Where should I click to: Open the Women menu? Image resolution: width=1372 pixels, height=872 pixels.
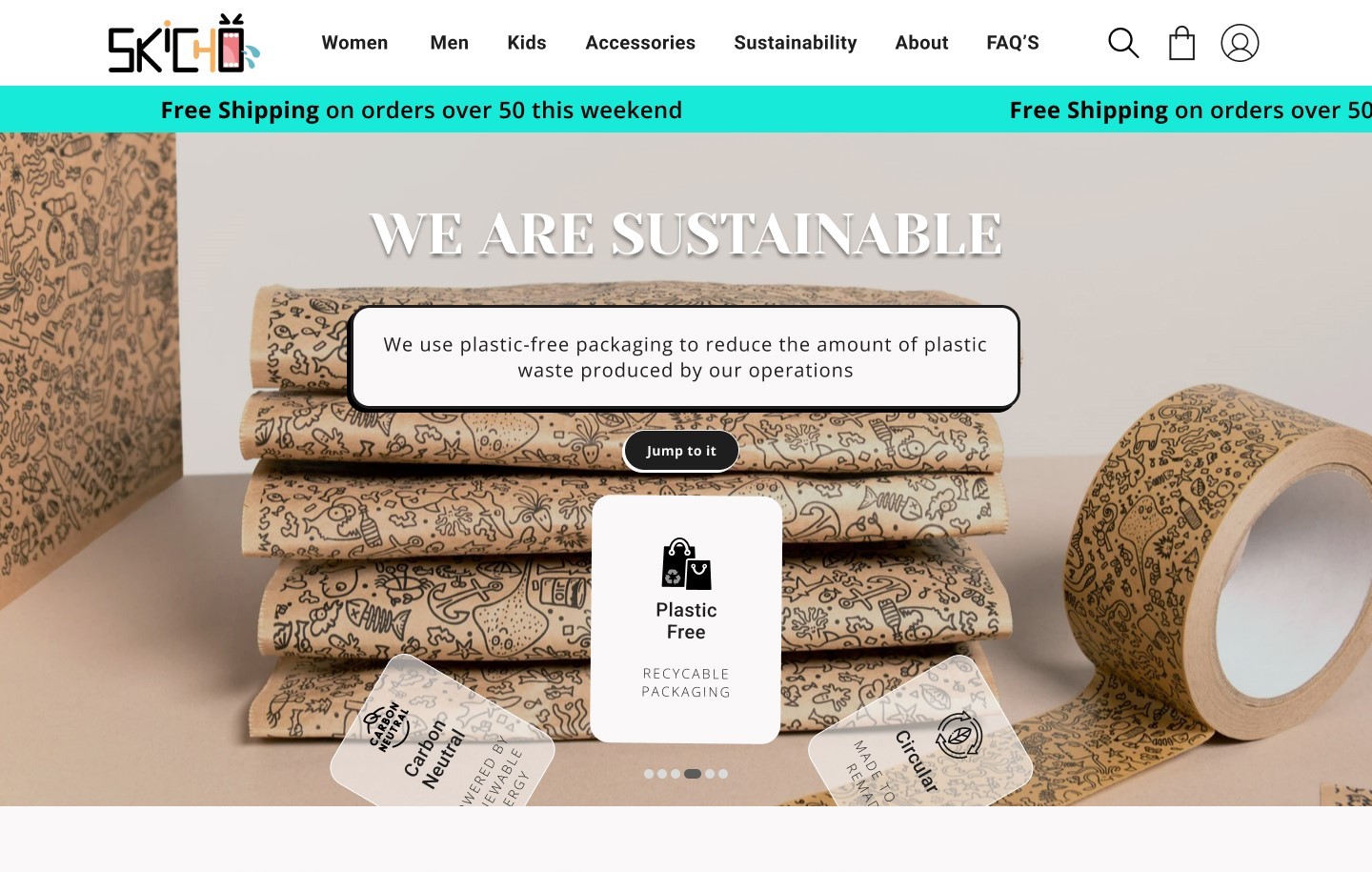[354, 43]
